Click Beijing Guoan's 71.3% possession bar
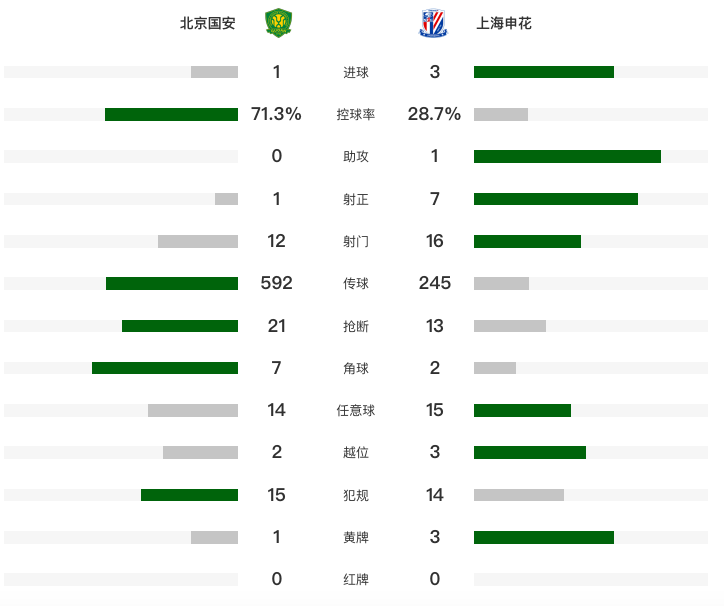The width and height of the screenshot is (724, 606). click(x=171, y=115)
